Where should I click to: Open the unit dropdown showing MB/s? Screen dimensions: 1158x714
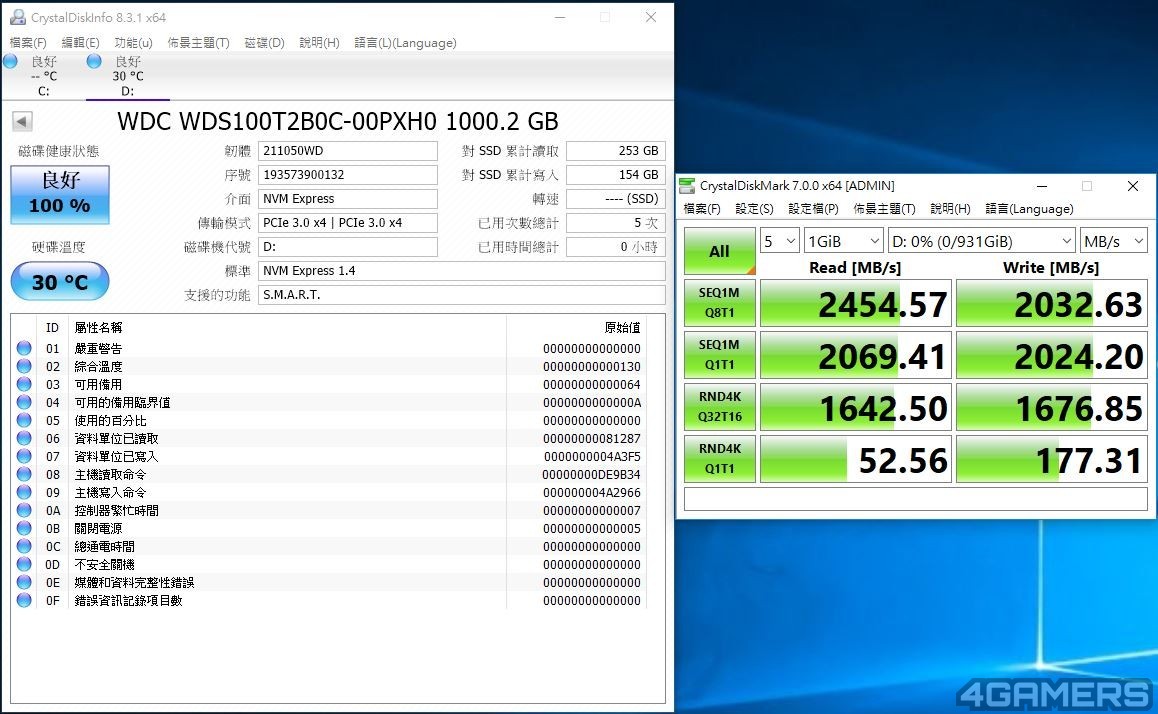1114,241
